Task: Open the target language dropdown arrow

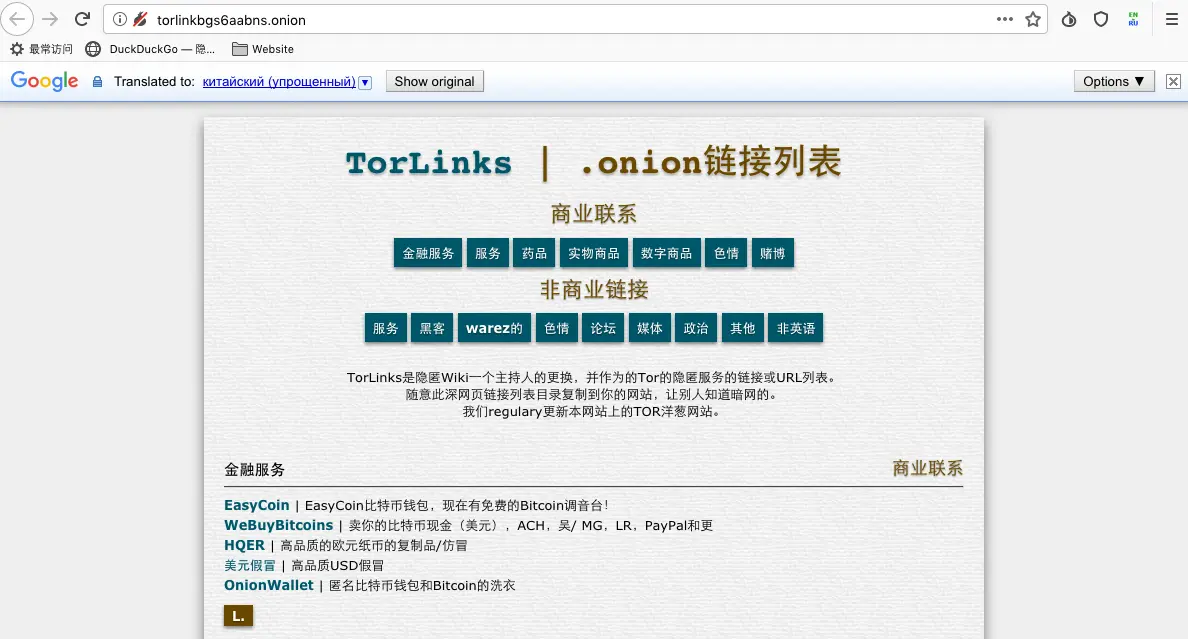Action: tap(365, 82)
